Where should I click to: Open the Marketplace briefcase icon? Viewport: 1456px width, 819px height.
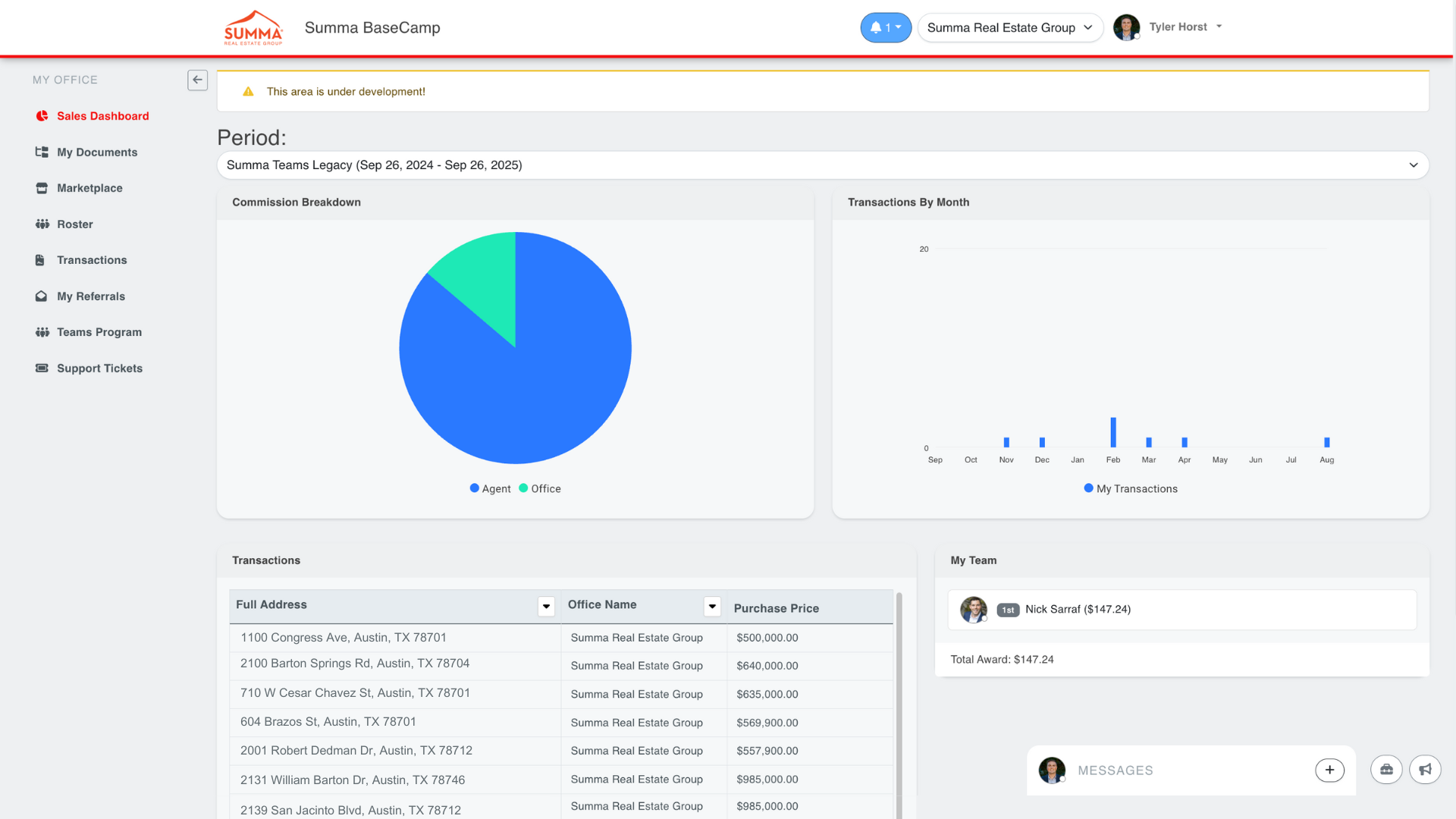point(42,188)
